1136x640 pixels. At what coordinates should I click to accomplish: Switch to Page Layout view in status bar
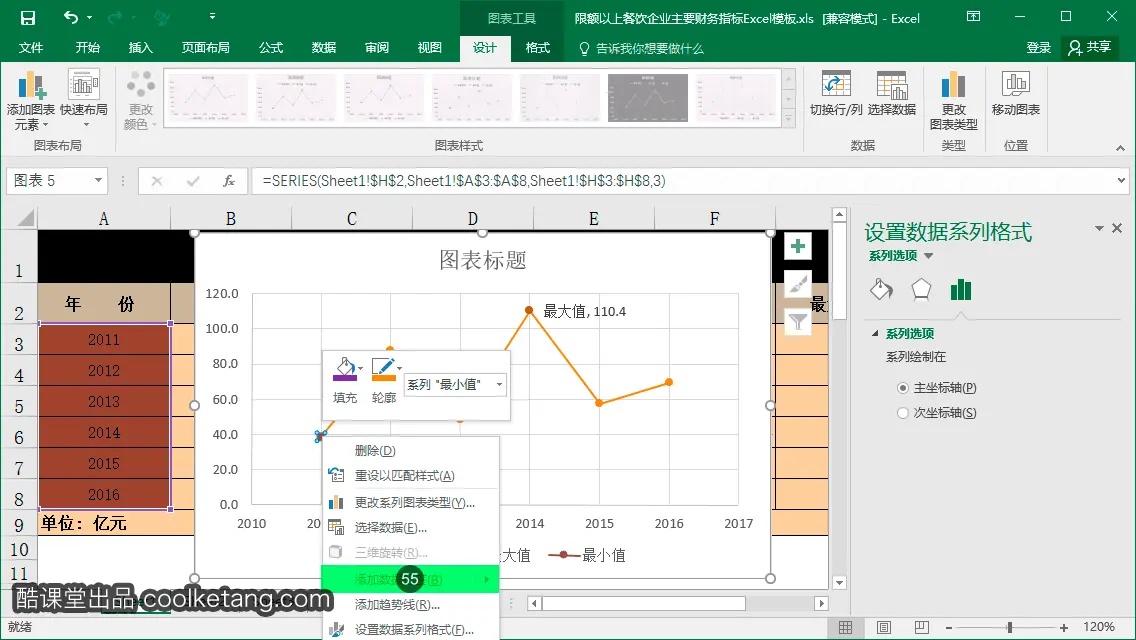pos(884,628)
